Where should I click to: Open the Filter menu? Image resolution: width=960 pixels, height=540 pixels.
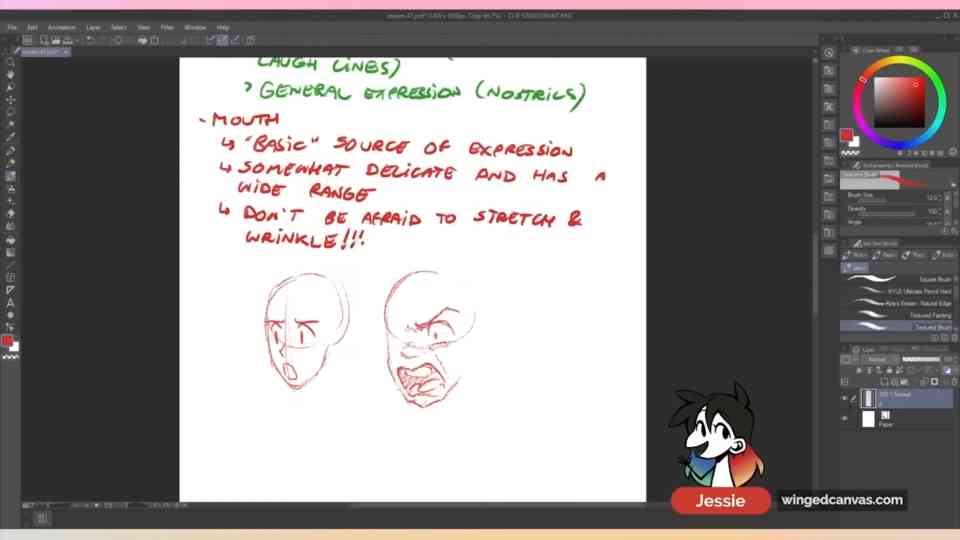pyautogui.click(x=168, y=27)
